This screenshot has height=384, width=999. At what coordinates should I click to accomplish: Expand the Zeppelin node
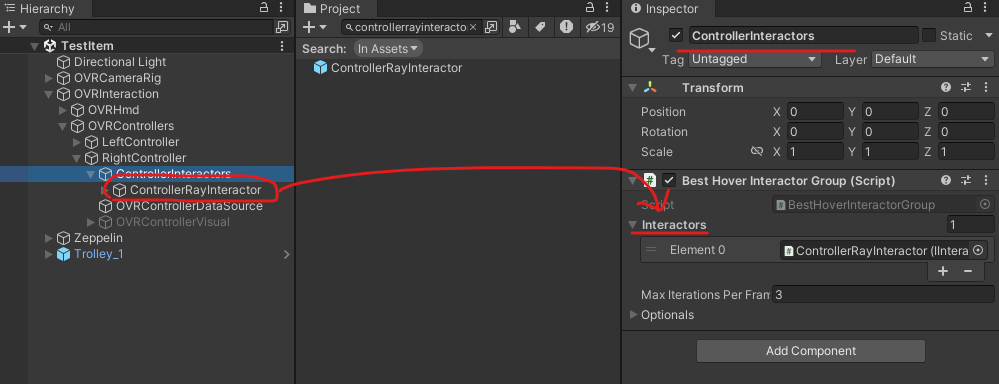tap(48, 238)
